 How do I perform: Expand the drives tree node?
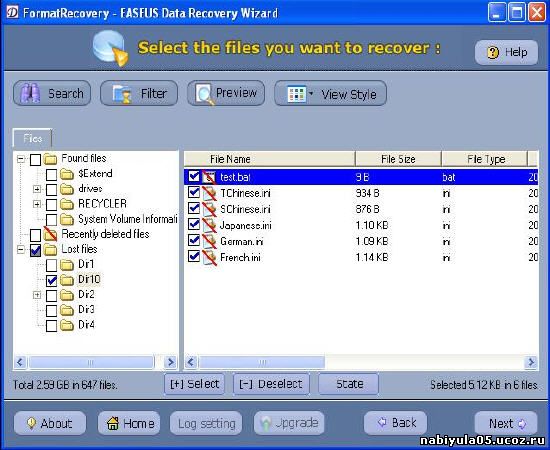tap(37, 189)
